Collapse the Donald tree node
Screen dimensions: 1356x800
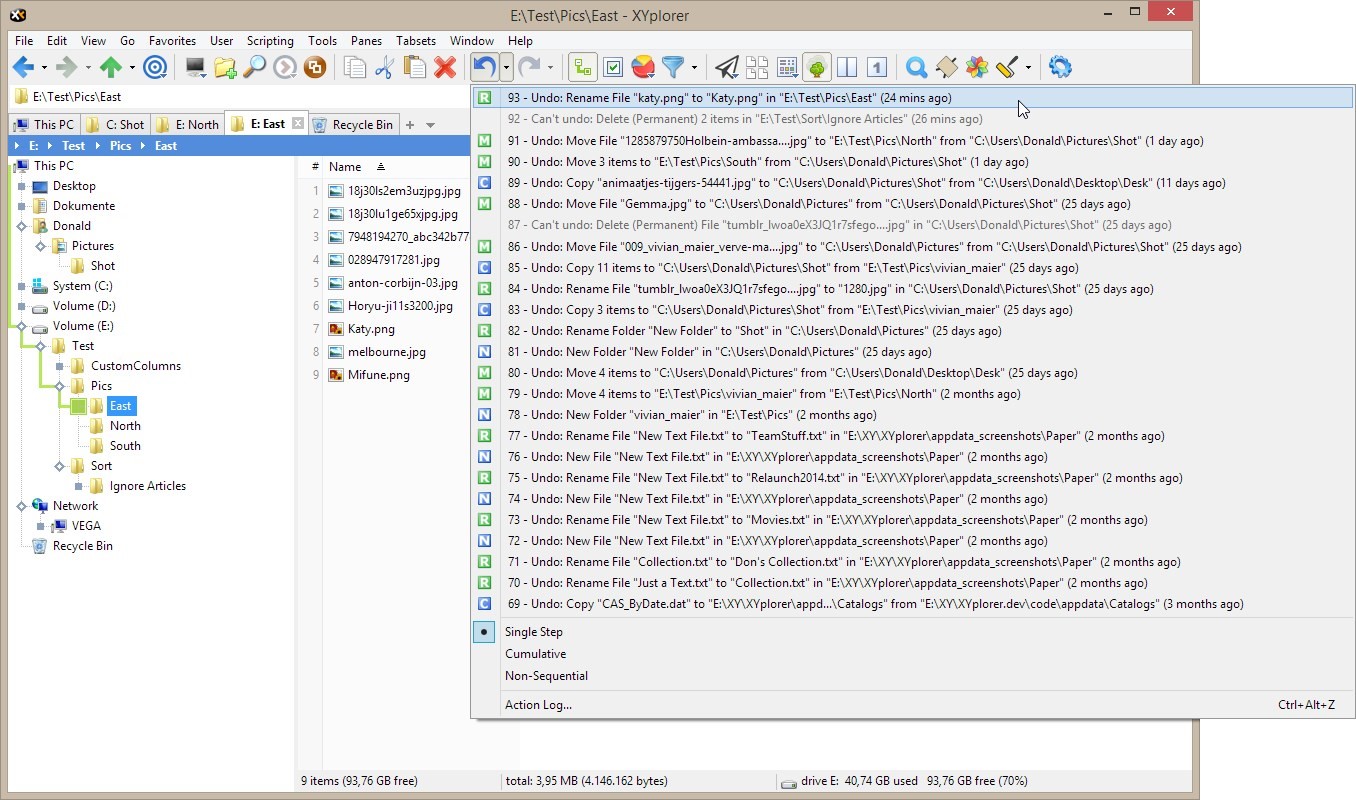pyautogui.click(x=21, y=226)
